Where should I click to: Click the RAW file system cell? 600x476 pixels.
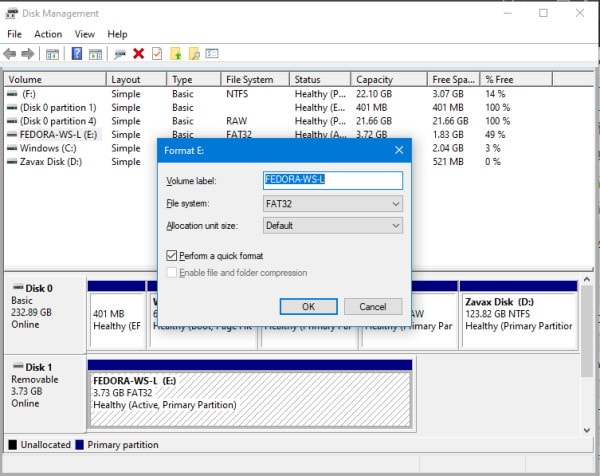pyautogui.click(x=236, y=121)
